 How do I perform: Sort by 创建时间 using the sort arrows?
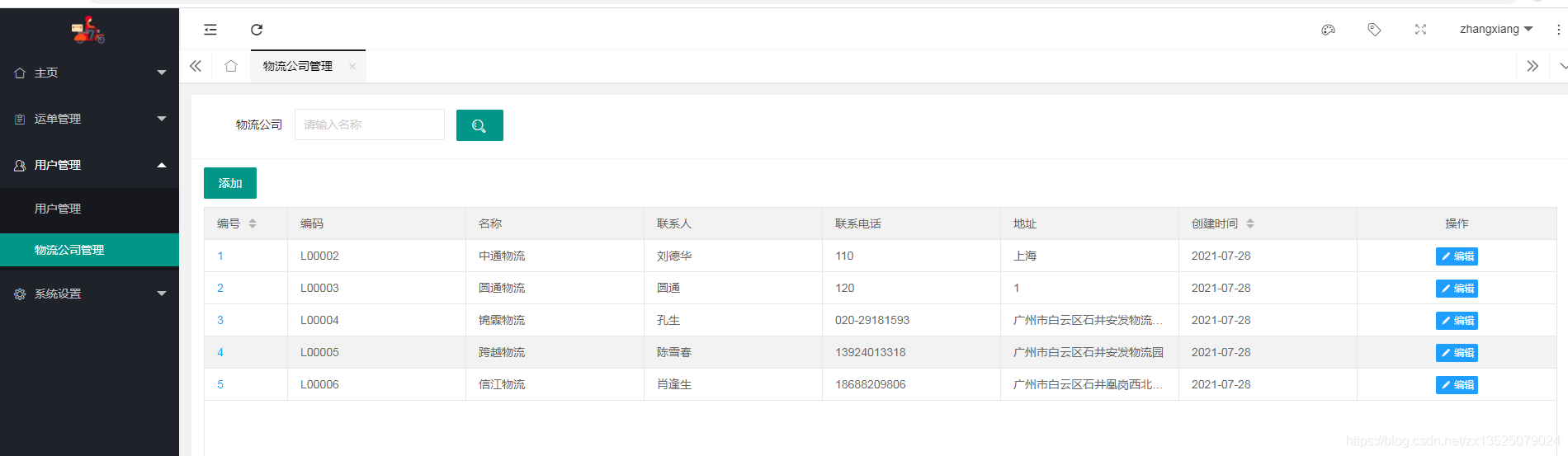[1250, 223]
